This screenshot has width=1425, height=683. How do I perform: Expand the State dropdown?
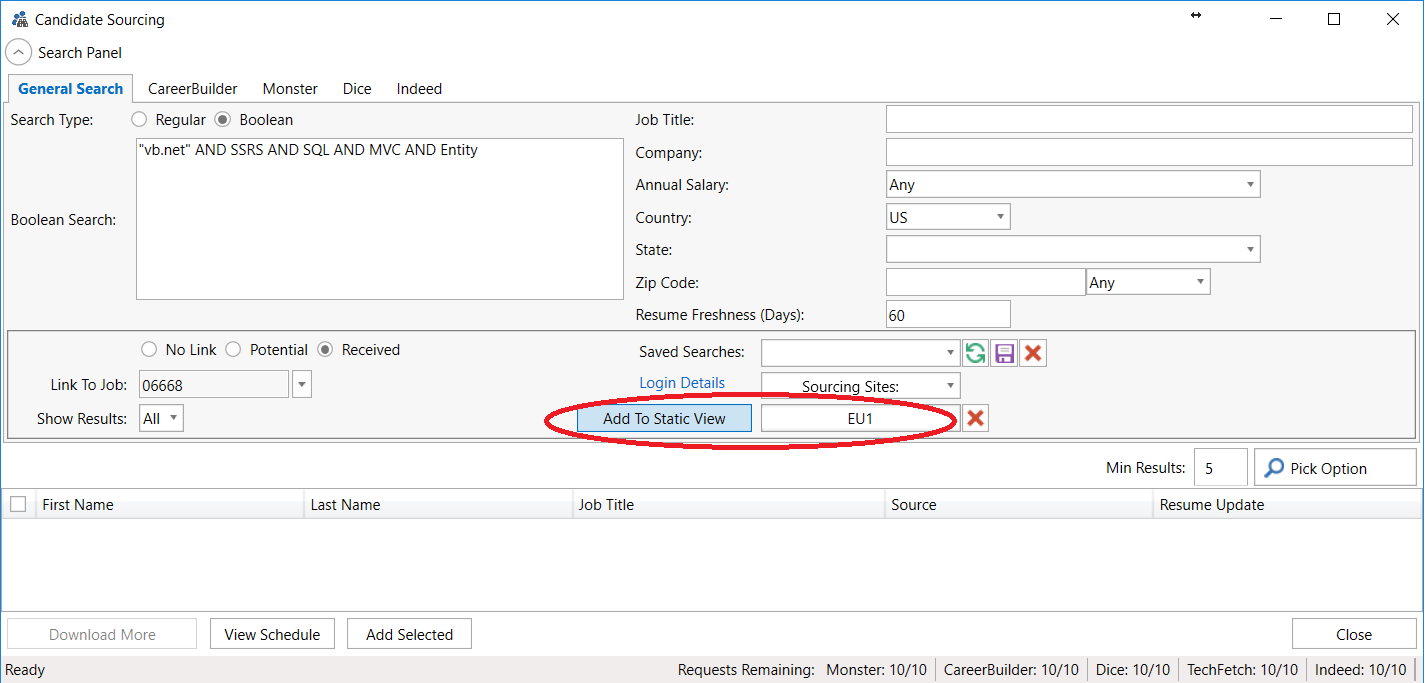tap(1073, 250)
